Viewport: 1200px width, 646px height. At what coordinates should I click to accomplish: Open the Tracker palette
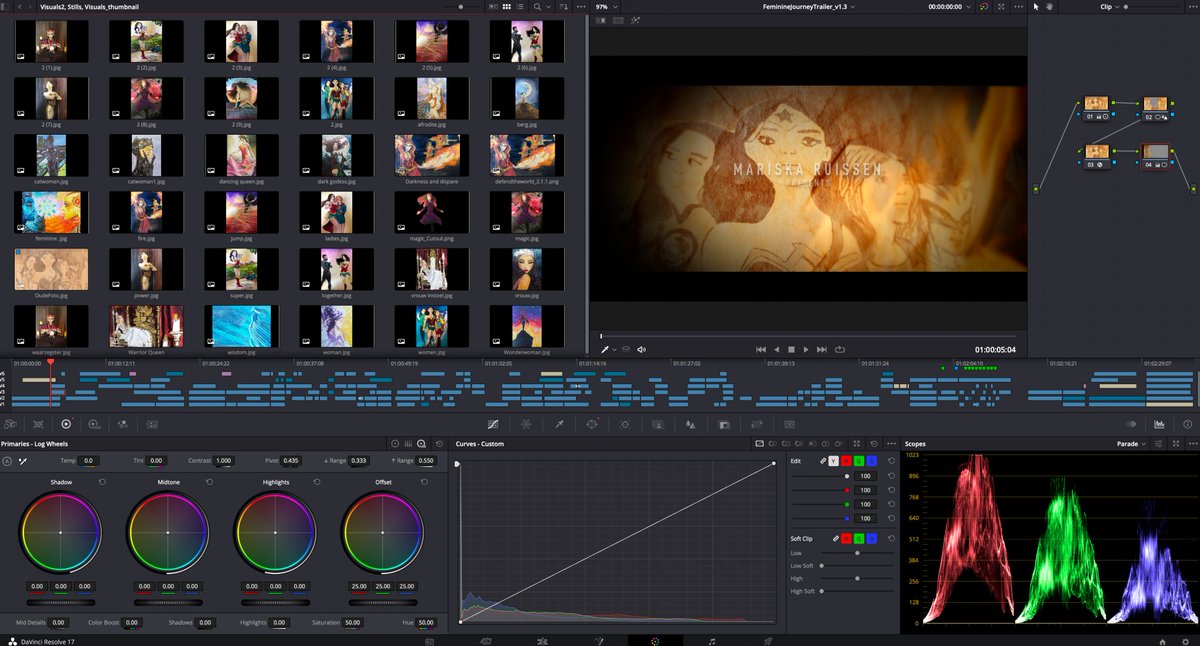(625, 424)
